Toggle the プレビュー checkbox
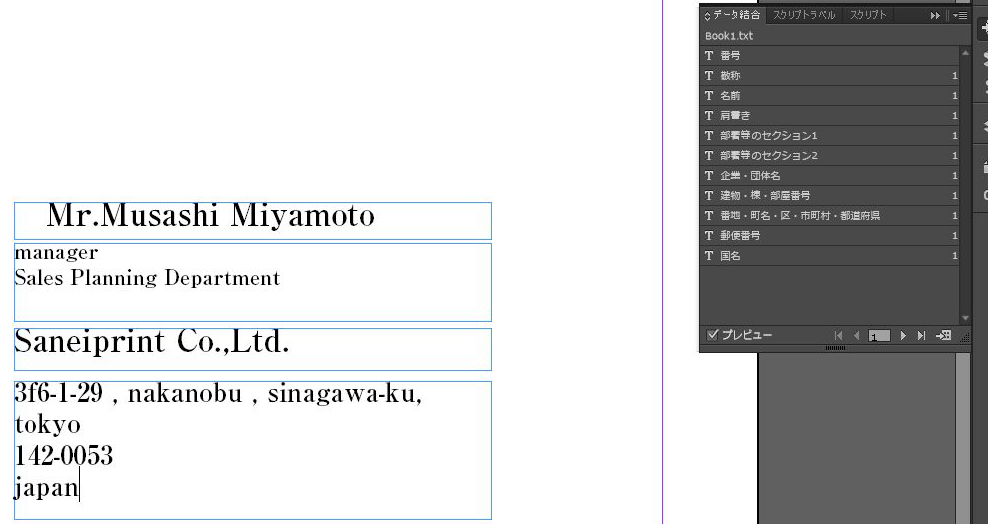The width and height of the screenshot is (988, 524). click(712, 334)
